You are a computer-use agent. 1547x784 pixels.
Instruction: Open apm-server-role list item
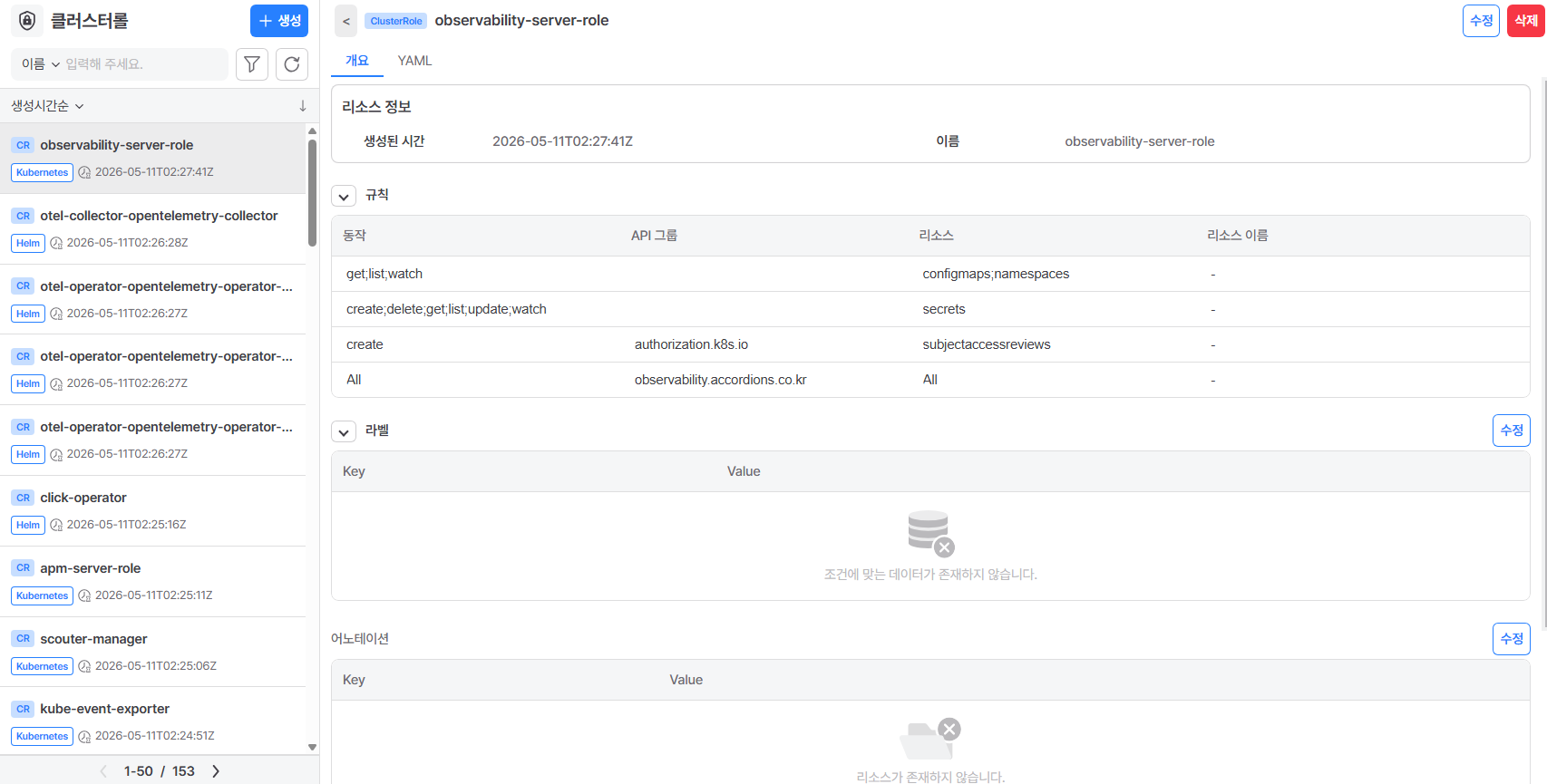coord(153,582)
